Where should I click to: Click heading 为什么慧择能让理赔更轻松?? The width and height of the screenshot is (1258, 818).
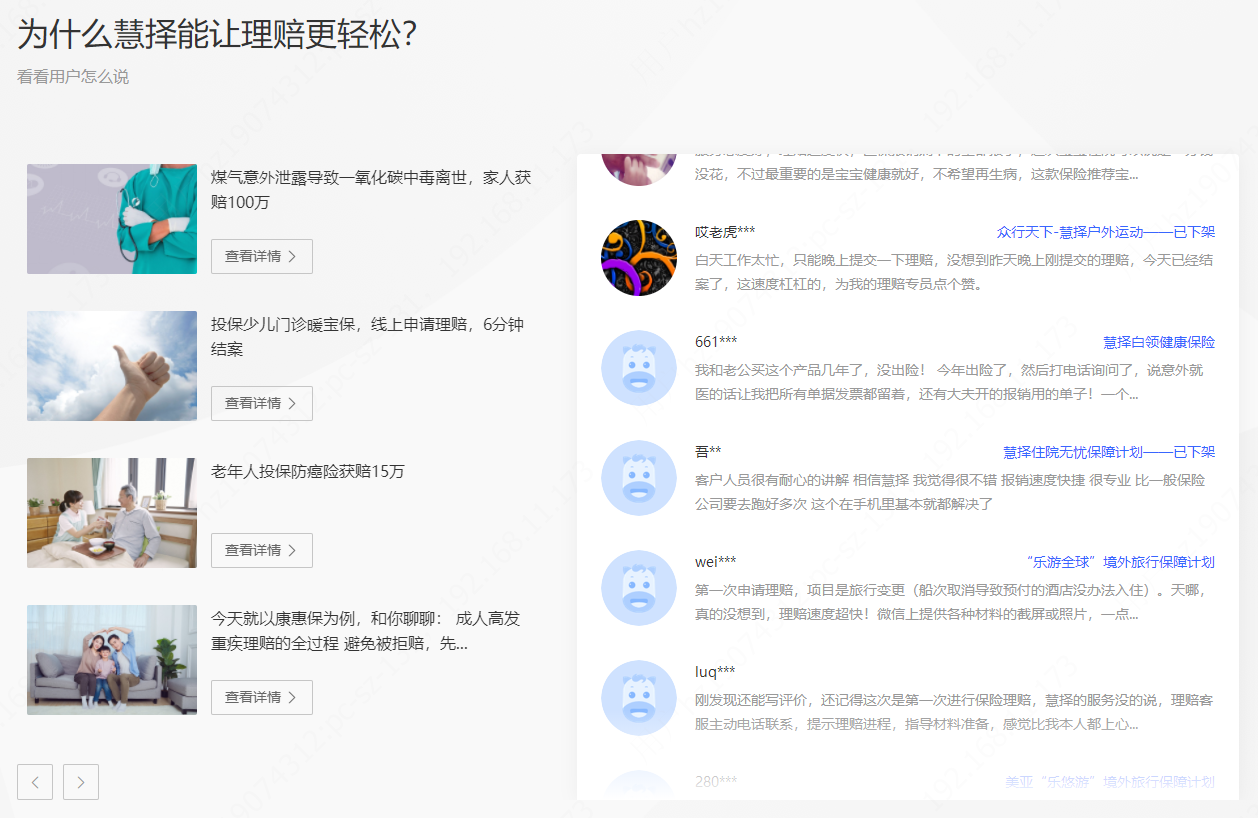click(217, 35)
